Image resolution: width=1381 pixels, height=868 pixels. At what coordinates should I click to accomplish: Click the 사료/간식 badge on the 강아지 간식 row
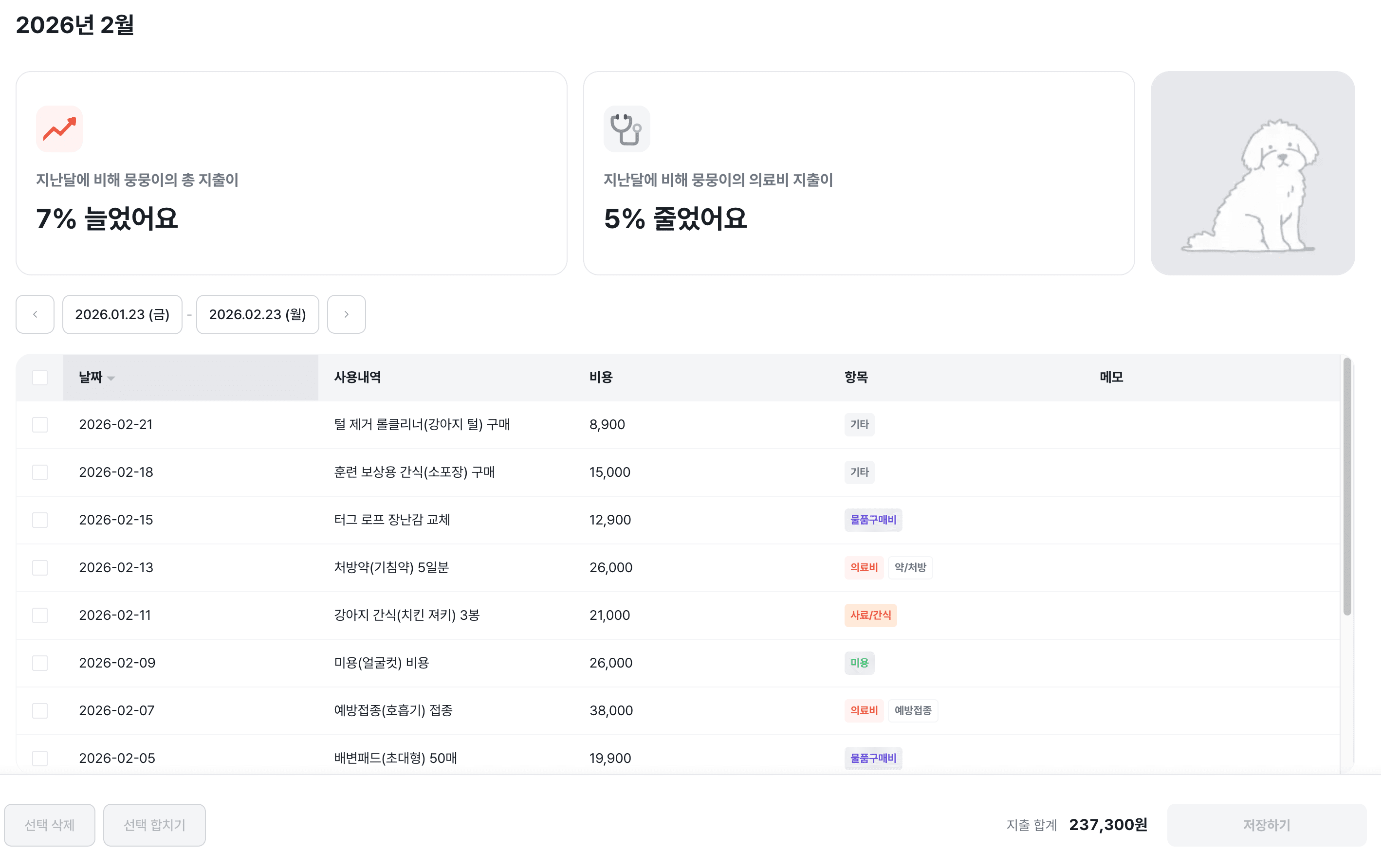[x=870, y=615]
